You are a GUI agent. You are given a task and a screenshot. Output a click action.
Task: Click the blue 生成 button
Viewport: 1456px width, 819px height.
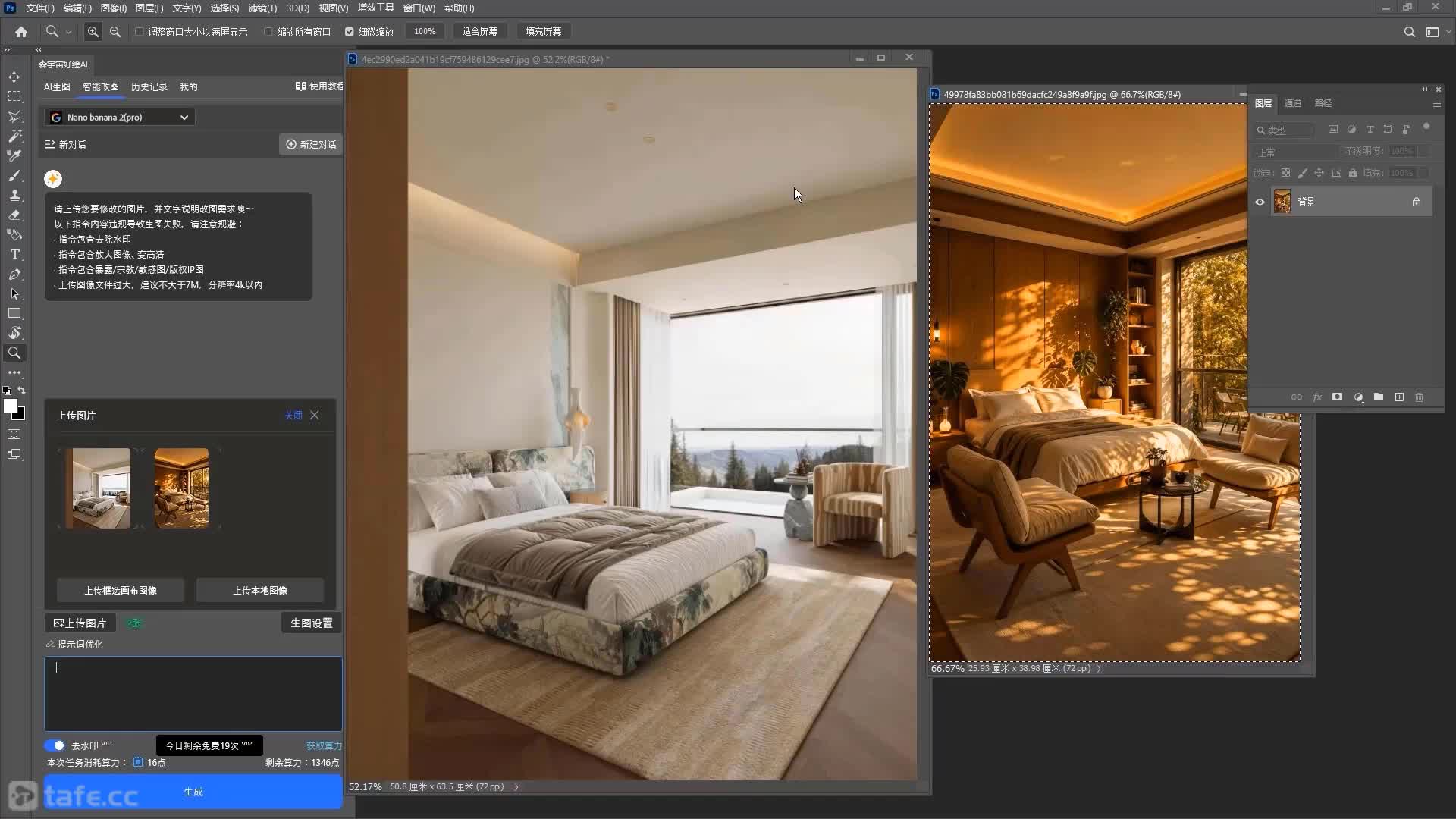(193, 792)
